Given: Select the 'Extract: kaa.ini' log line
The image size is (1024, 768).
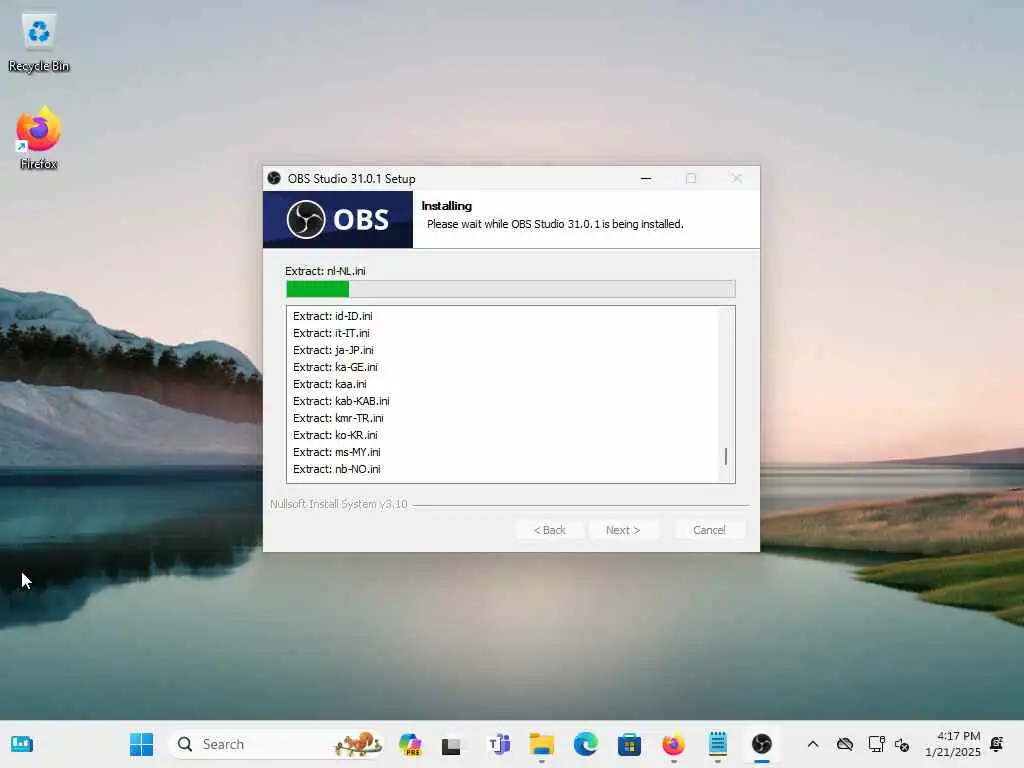Looking at the screenshot, I should (330, 384).
